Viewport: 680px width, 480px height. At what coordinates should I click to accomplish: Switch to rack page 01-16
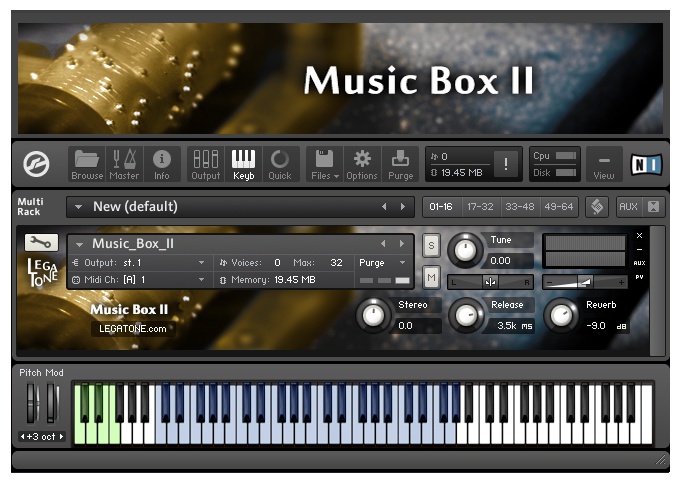click(x=441, y=207)
